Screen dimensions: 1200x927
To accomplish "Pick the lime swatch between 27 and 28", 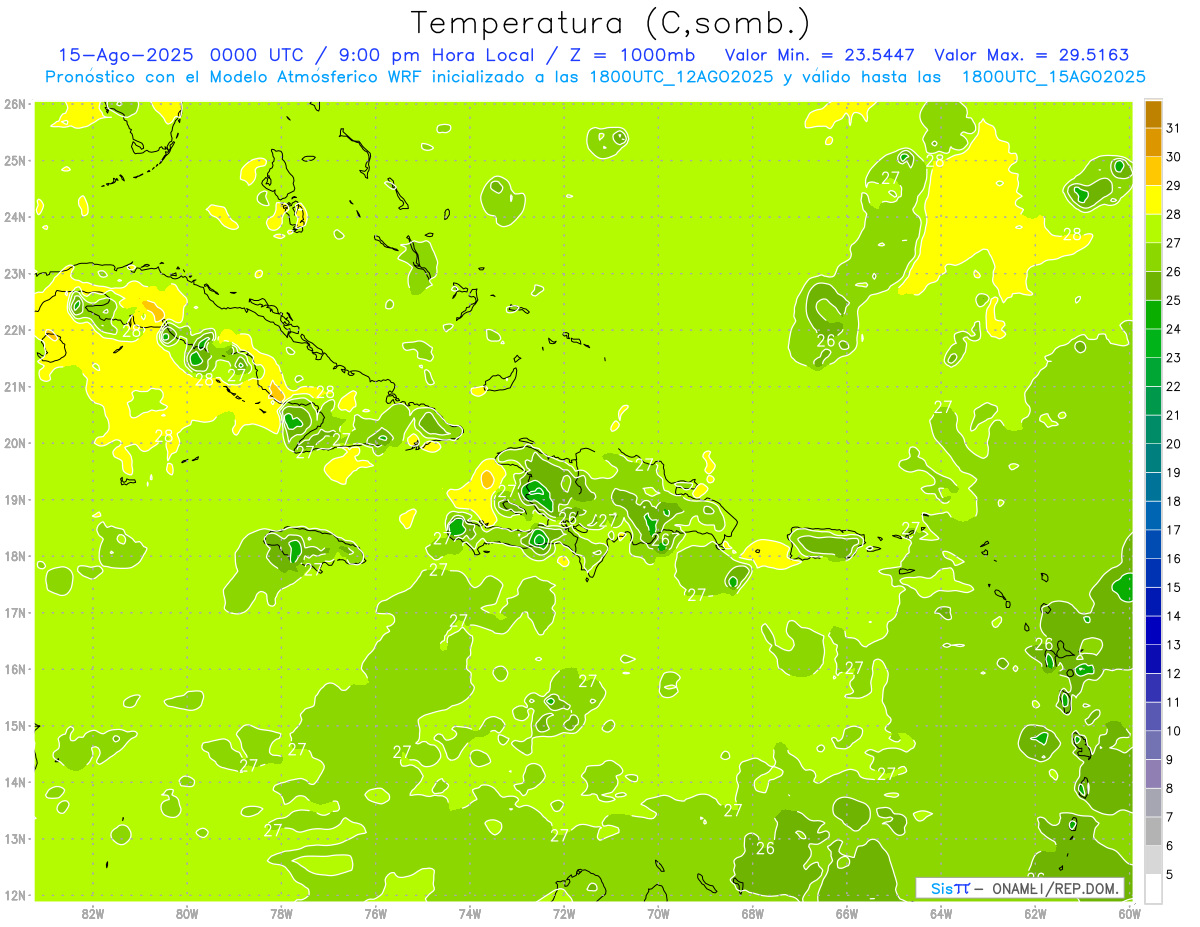I will (1153, 229).
